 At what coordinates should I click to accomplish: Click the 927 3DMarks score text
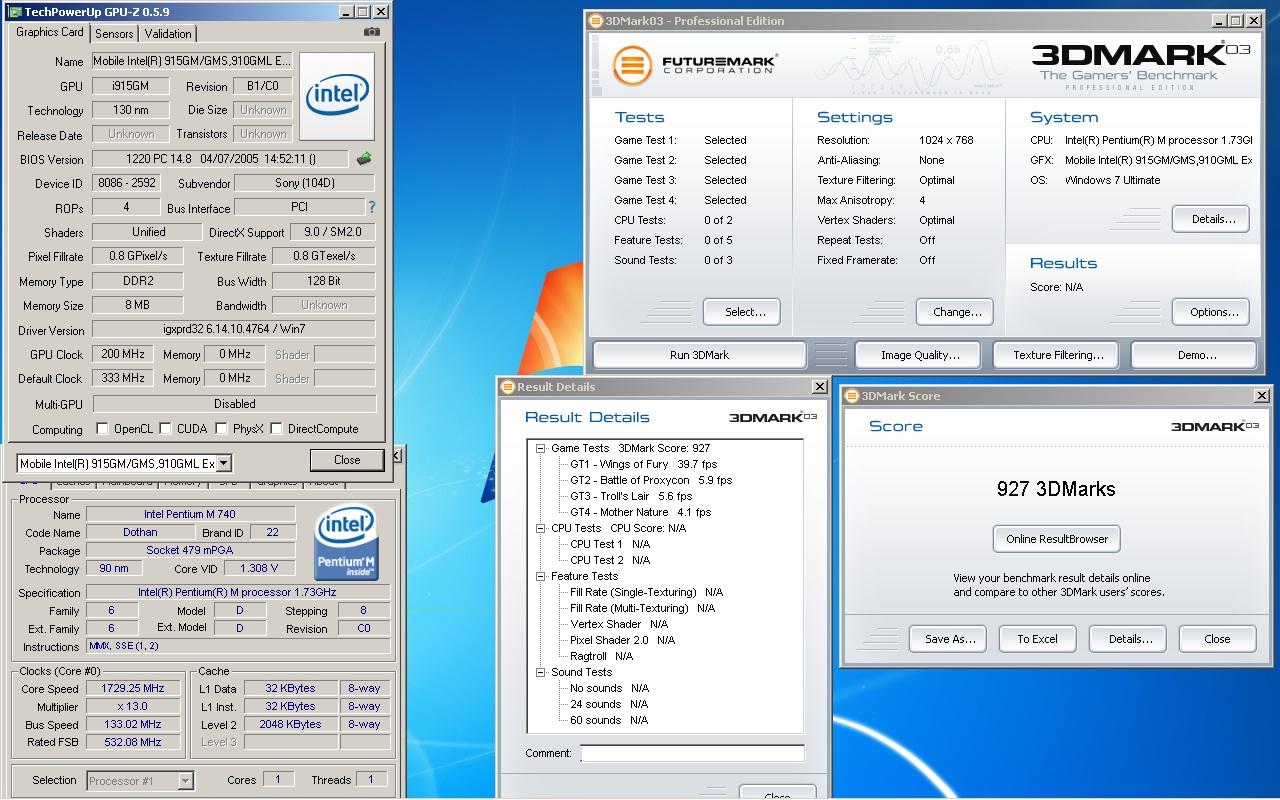1056,489
